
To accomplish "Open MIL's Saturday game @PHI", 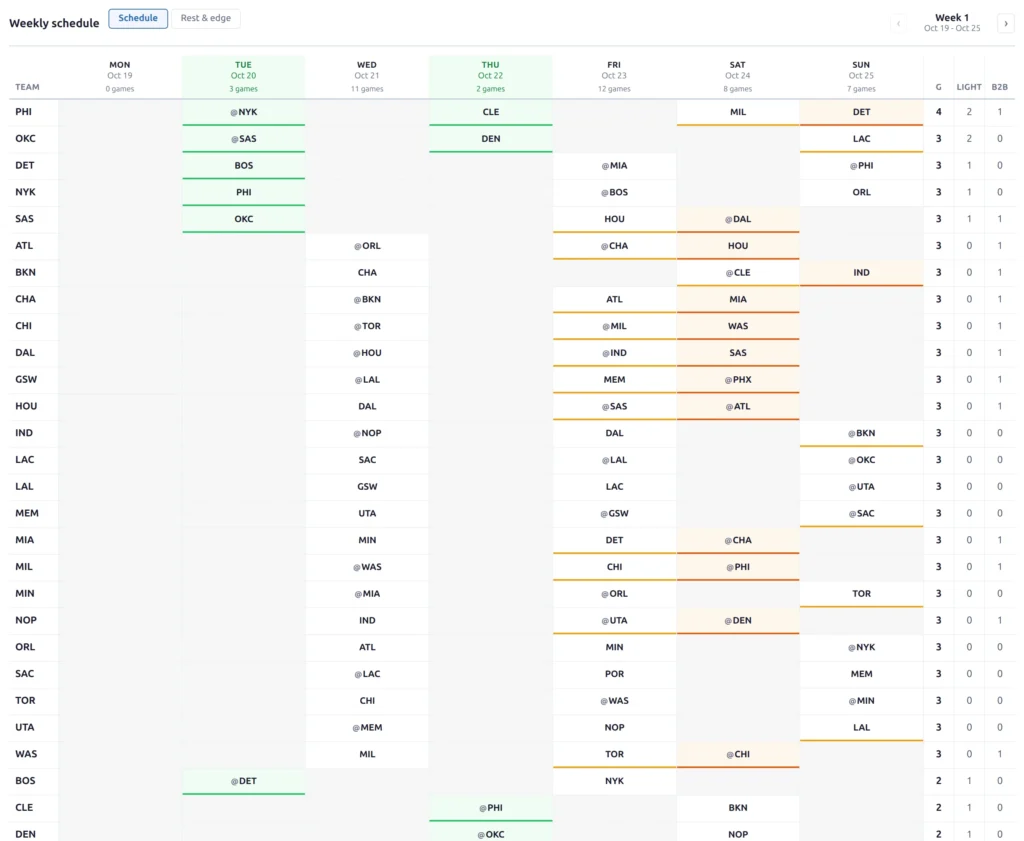I will coord(738,567).
